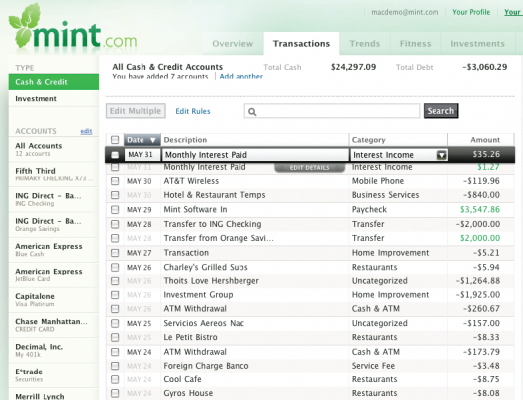Go to the Trends tab
Image resolution: width=523 pixels, height=400 pixels.
[365, 44]
